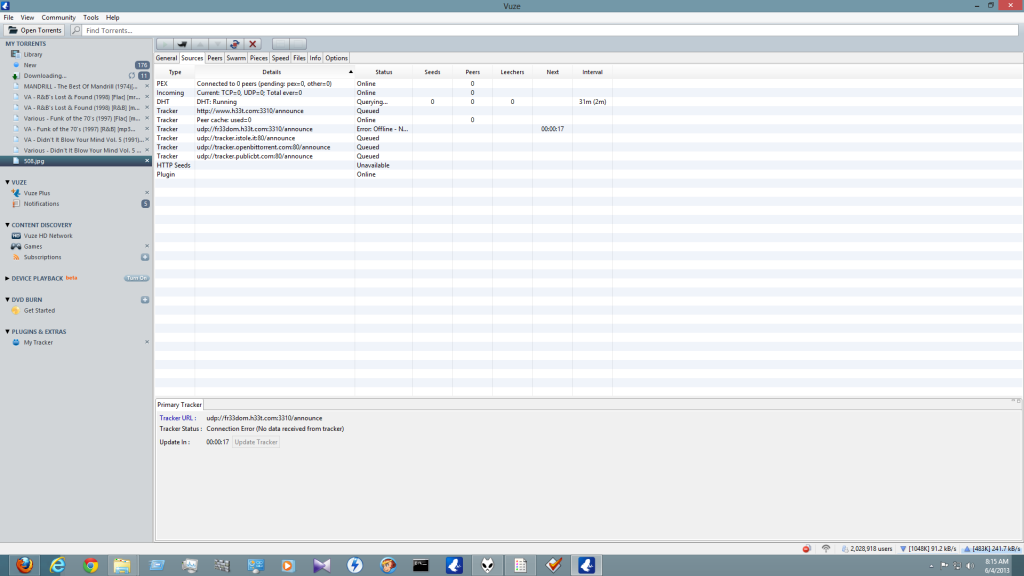Click the Update Tracker button

(x=256, y=442)
